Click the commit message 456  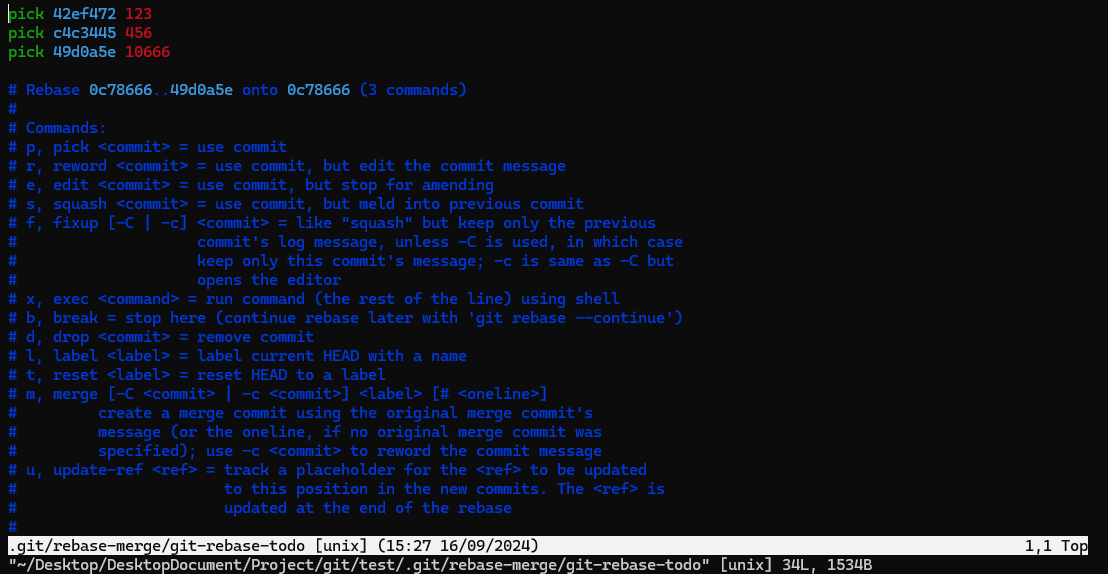[x=138, y=33]
